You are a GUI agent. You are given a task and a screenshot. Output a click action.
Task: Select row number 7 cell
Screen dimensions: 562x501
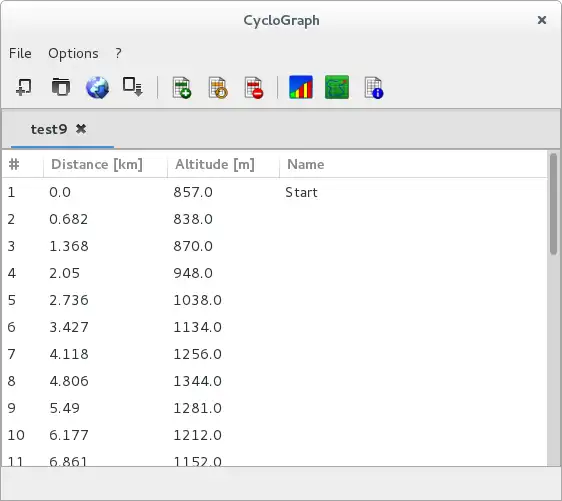[x=11, y=354]
